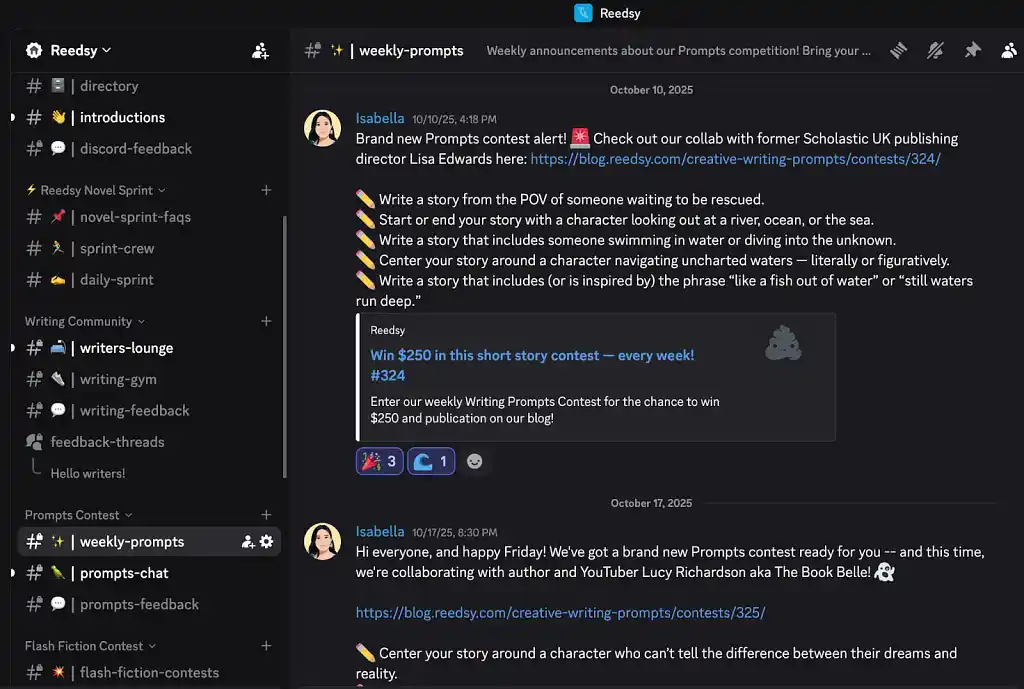
Task: Open the edit channel gear for weekly-prompts
Action: pyautogui.click(x=266, y=541)
